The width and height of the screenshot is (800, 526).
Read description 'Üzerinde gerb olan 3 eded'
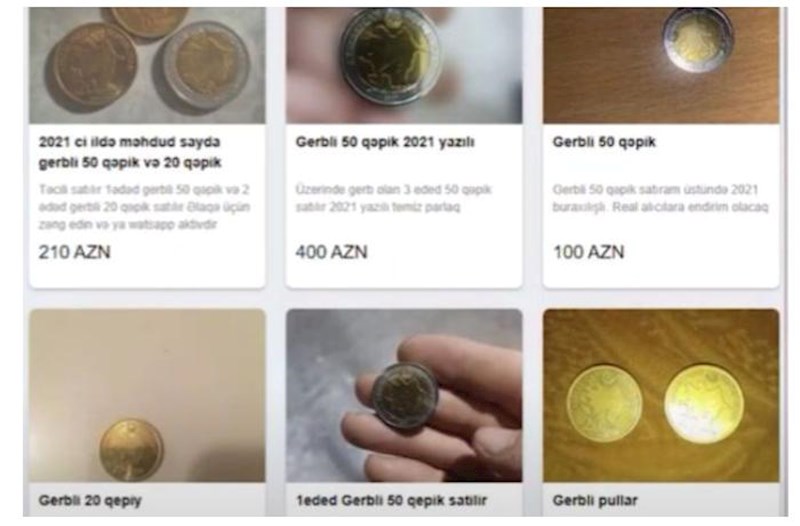pos(393,198)
